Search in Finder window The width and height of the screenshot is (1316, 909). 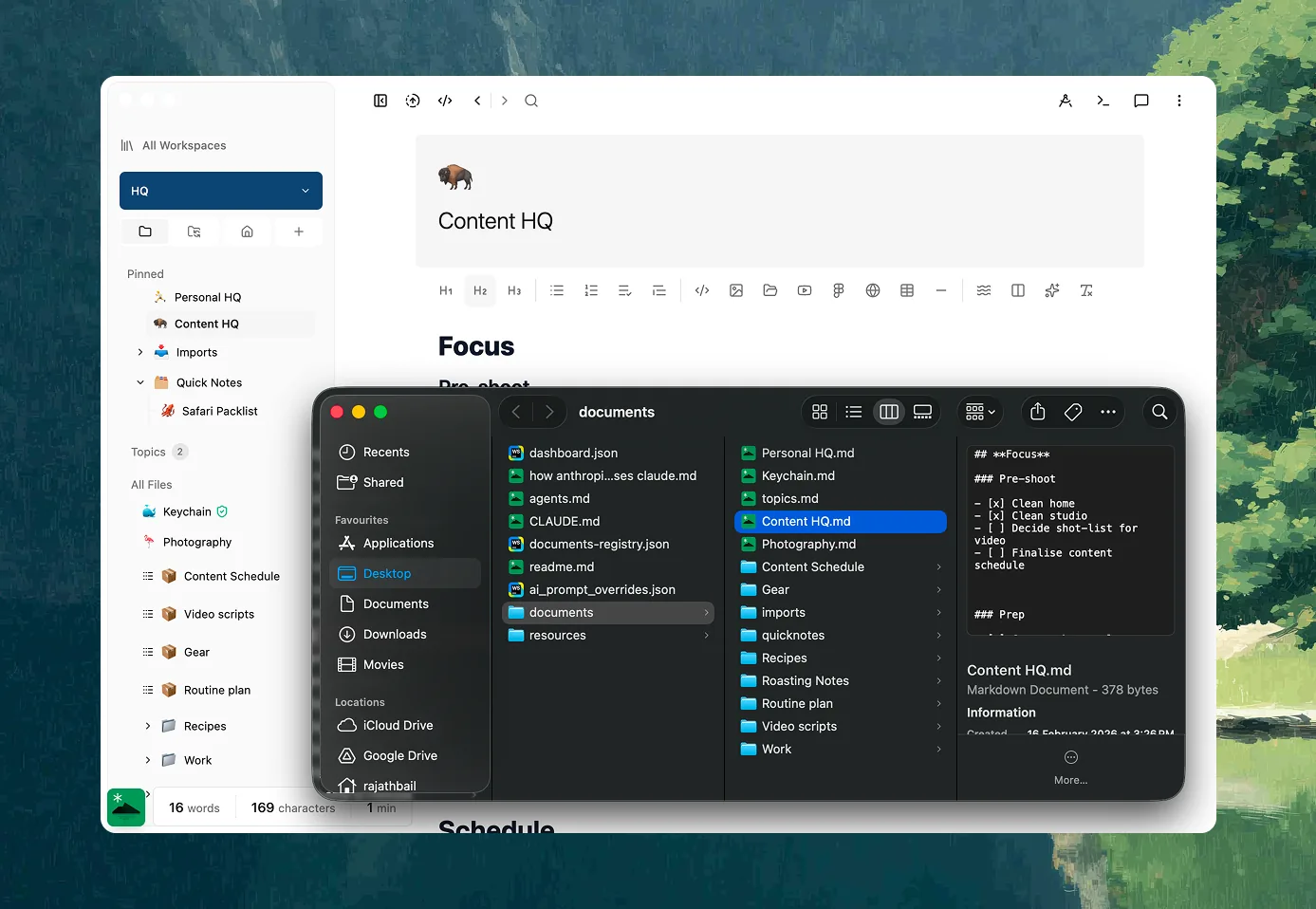point(1159,412)
